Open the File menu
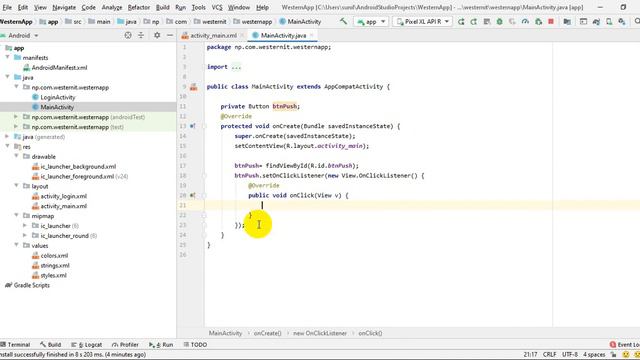 tap(7, 7)
